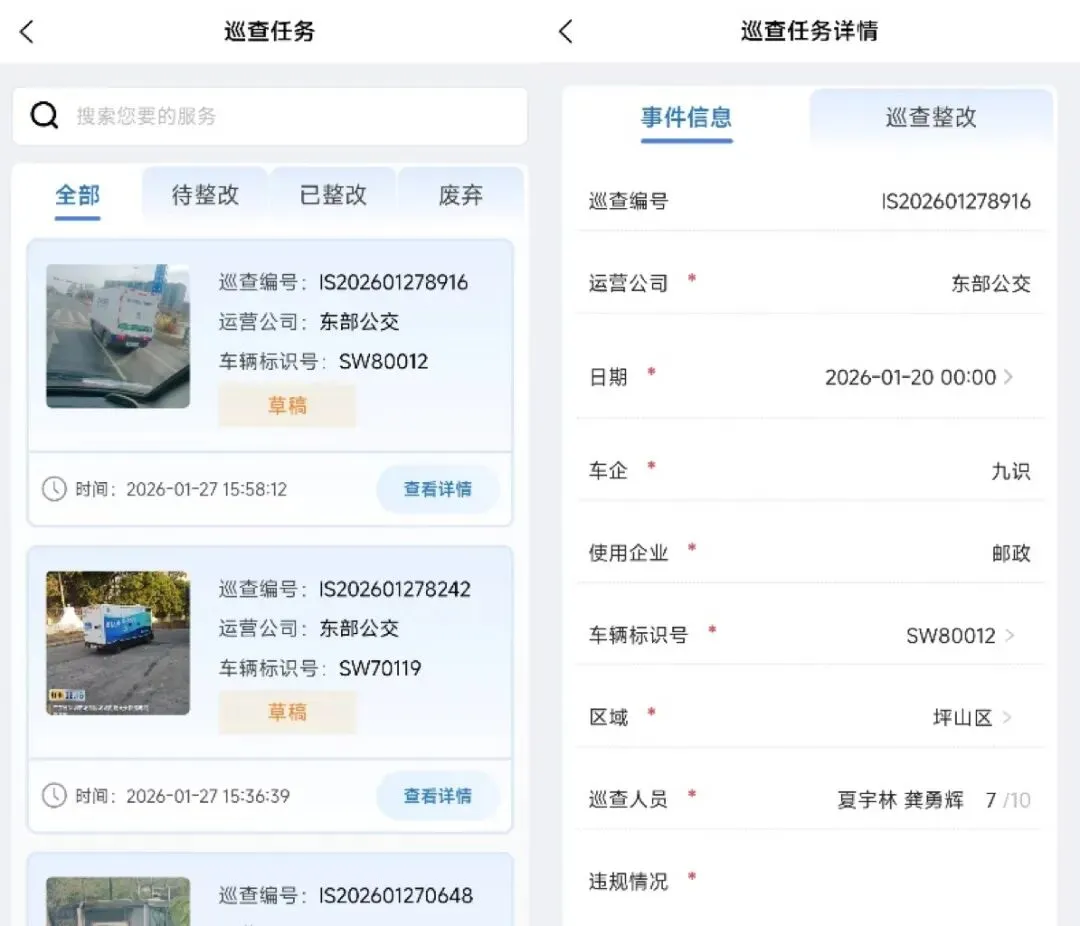Click the 车企 value 九识

click(x=1010, y=471)
